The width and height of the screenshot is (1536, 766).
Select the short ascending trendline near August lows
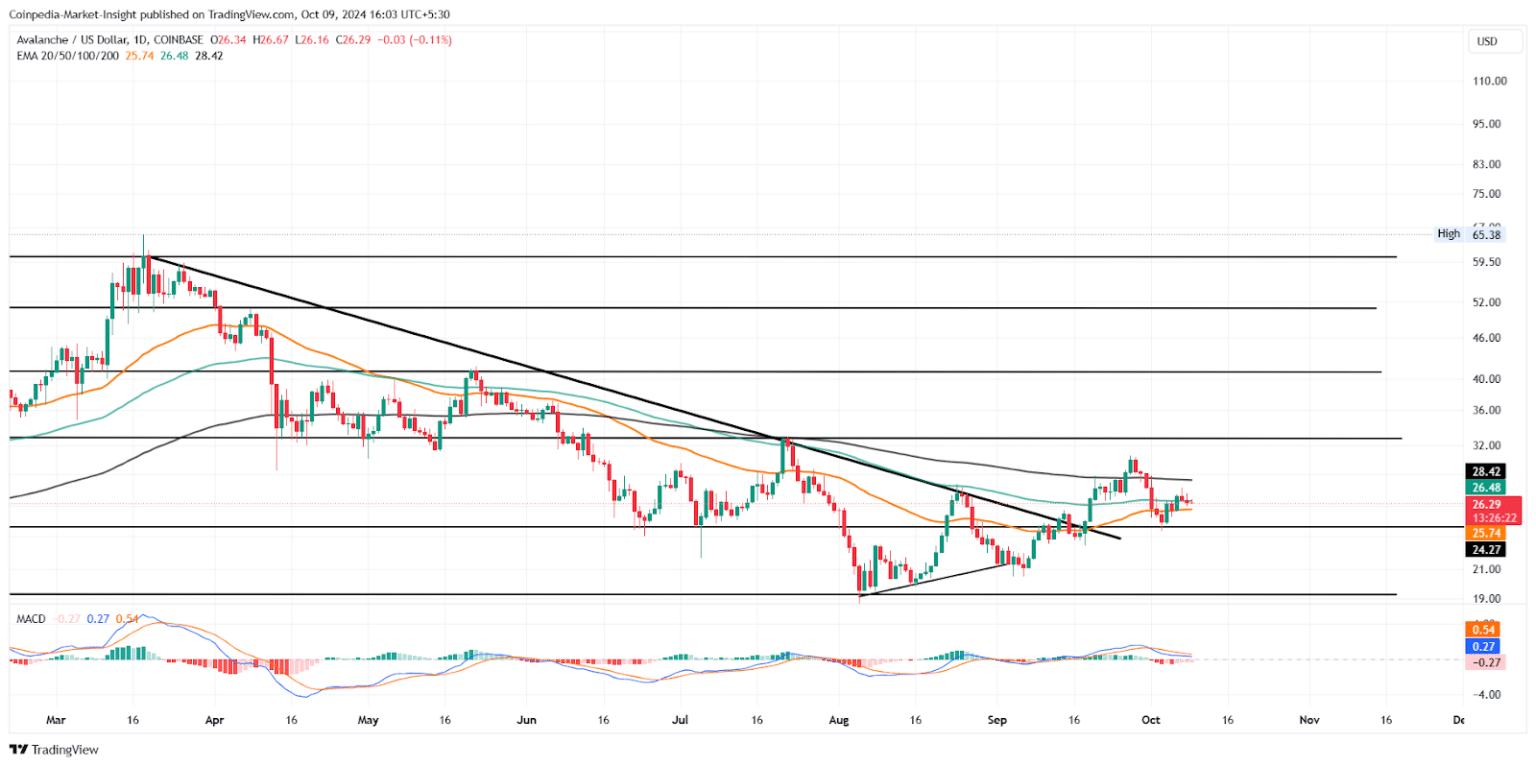click(936, 579)
